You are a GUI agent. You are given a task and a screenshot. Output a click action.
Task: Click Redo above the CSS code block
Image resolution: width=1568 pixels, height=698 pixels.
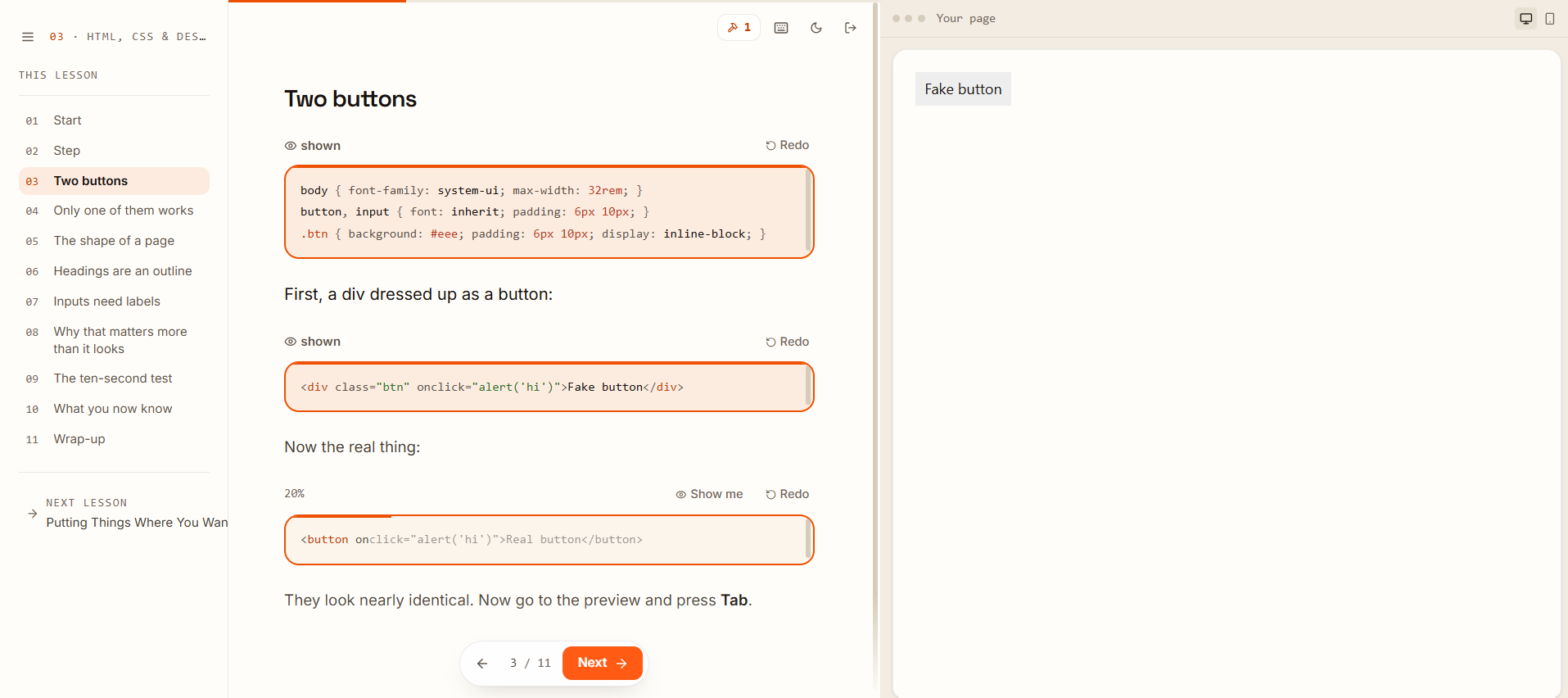(x=788, y=145)
